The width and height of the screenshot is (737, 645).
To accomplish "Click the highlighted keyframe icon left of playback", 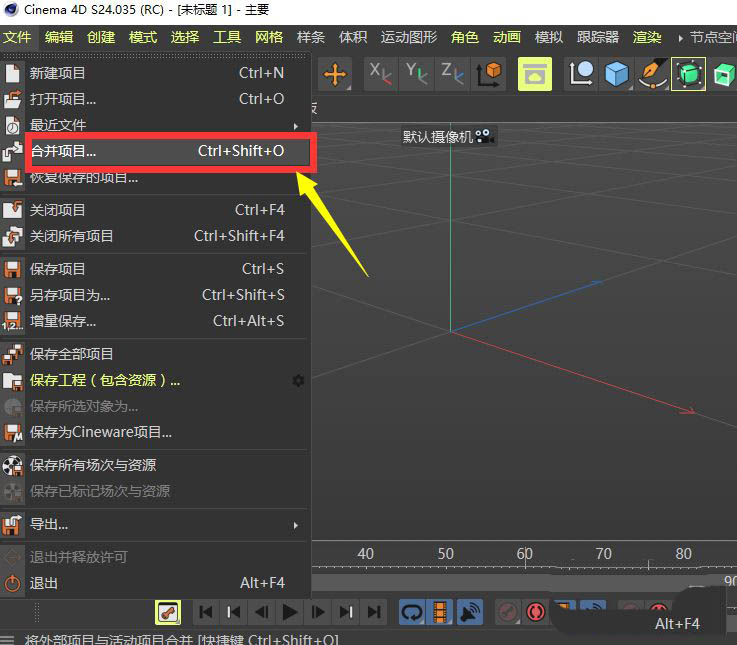I will (x=168, y=612).
